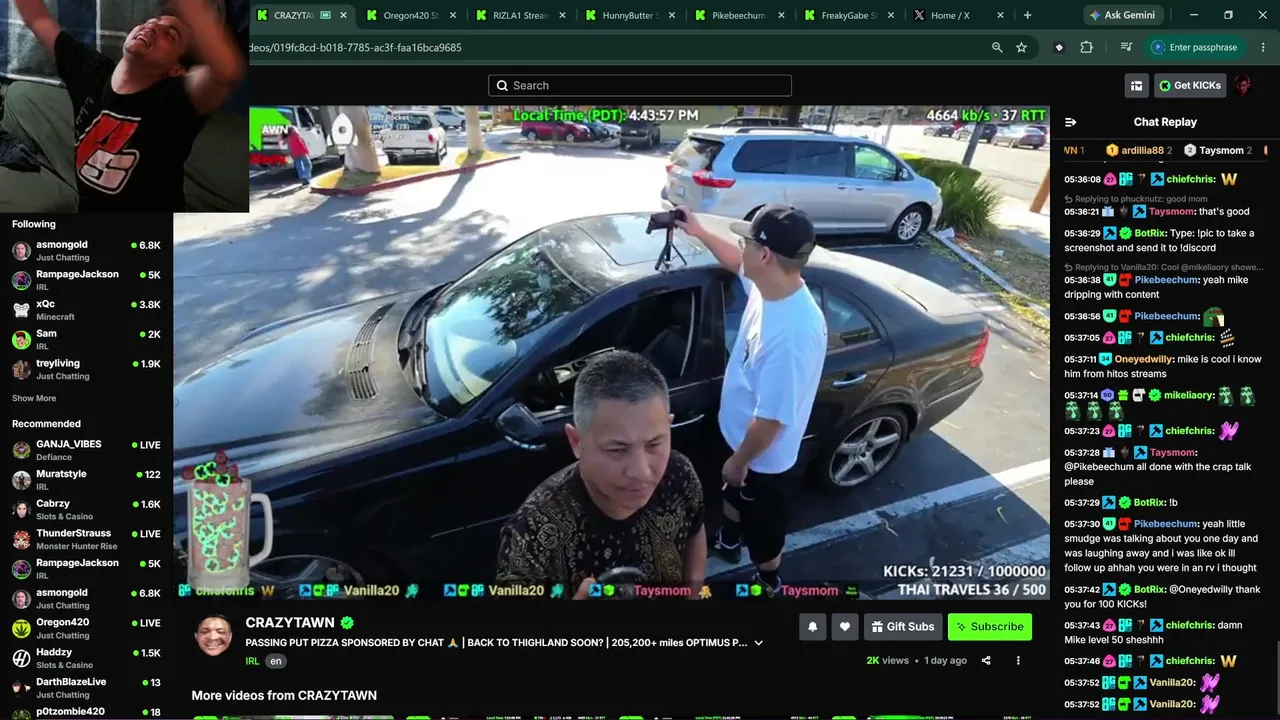Click the Get KICKs button
Viewport: 1280px width, 720px height.
tap(1190, 86)
